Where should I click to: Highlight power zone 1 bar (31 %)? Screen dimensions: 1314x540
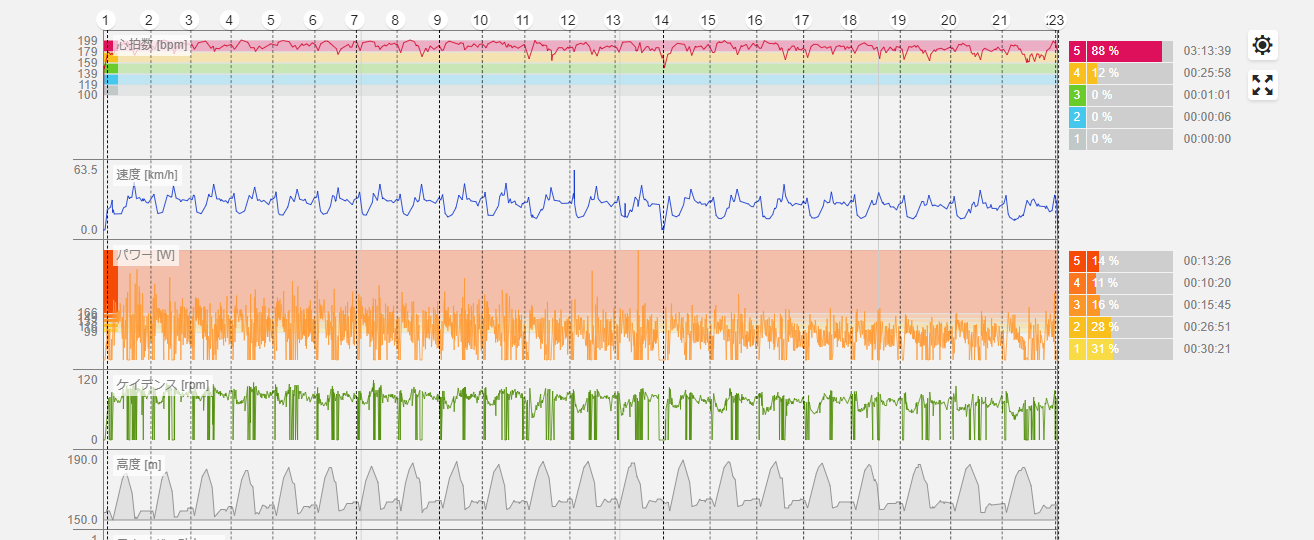[x=1120, y=349]
